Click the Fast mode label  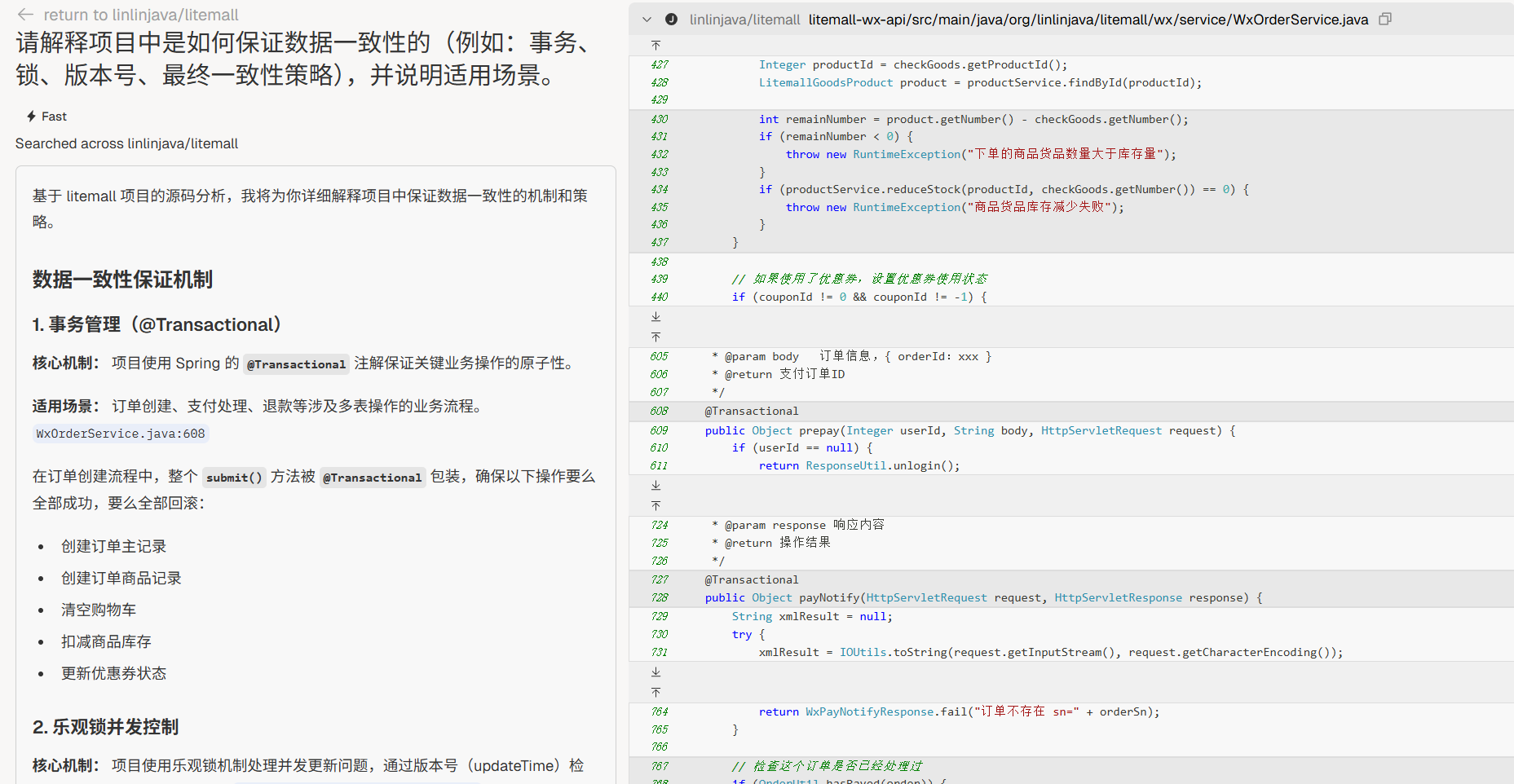click(54, 117)
